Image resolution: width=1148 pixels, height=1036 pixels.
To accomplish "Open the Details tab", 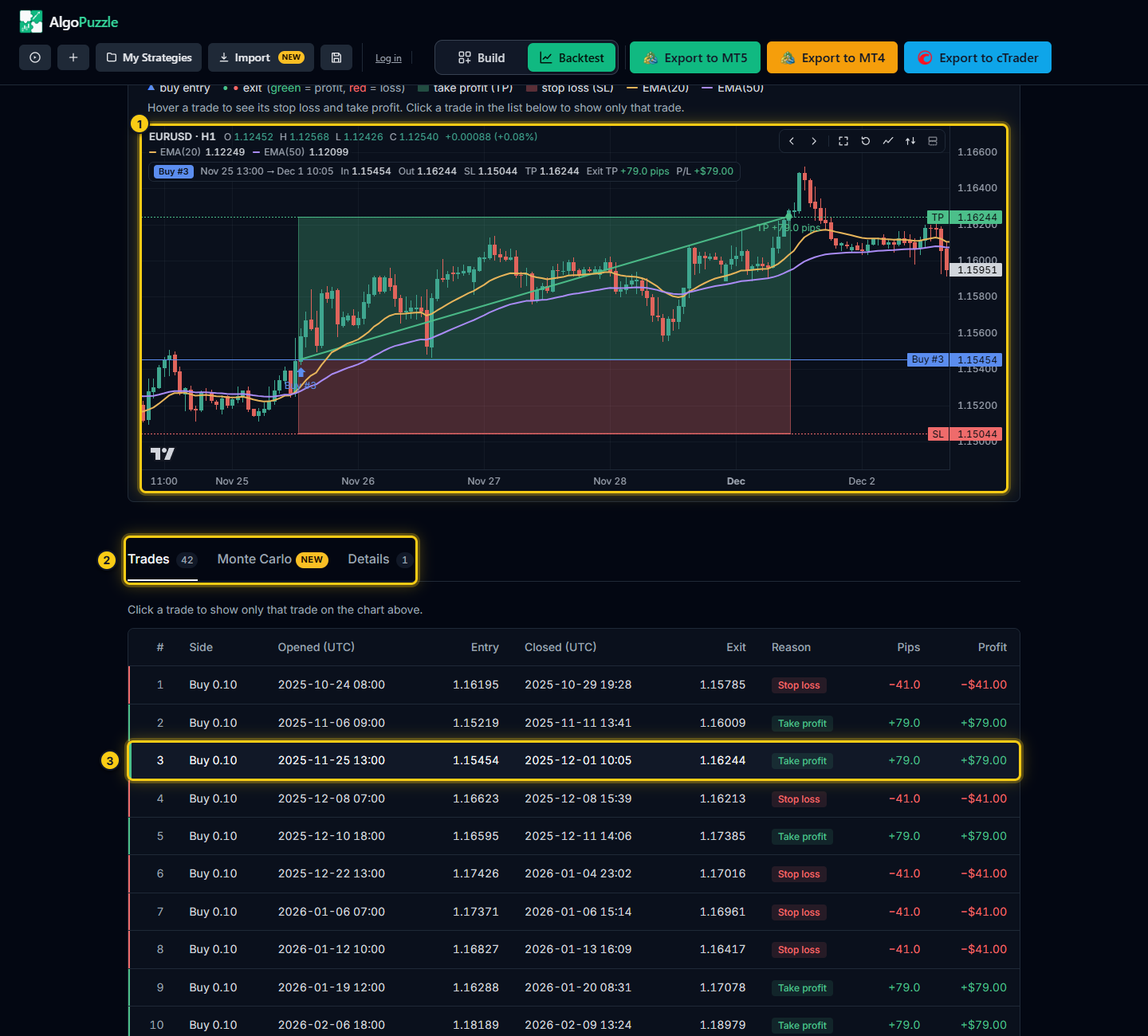I will click(x=380, y=559).
